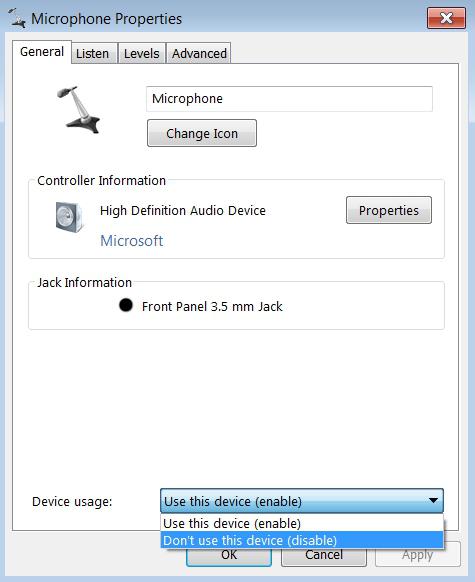Image resolution: width=475 pixels, height=582 pixels.
Task: Click the Cancel button
Action: coord(324,556)
